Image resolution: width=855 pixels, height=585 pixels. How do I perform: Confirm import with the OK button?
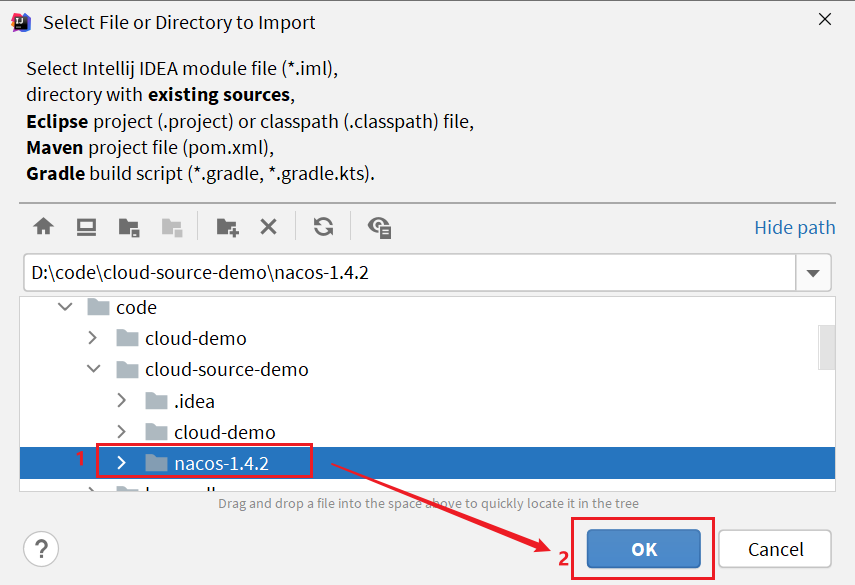pos(643,549)
